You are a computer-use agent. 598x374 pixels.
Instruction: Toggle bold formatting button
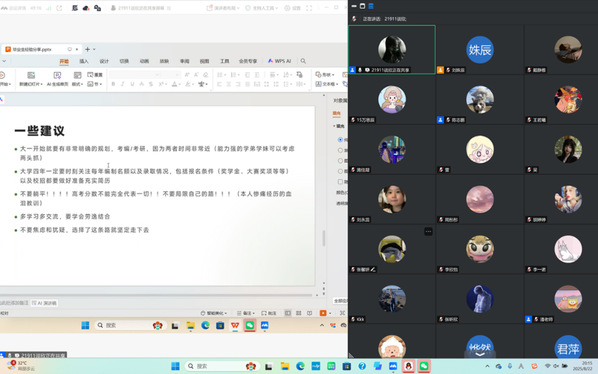113,84
